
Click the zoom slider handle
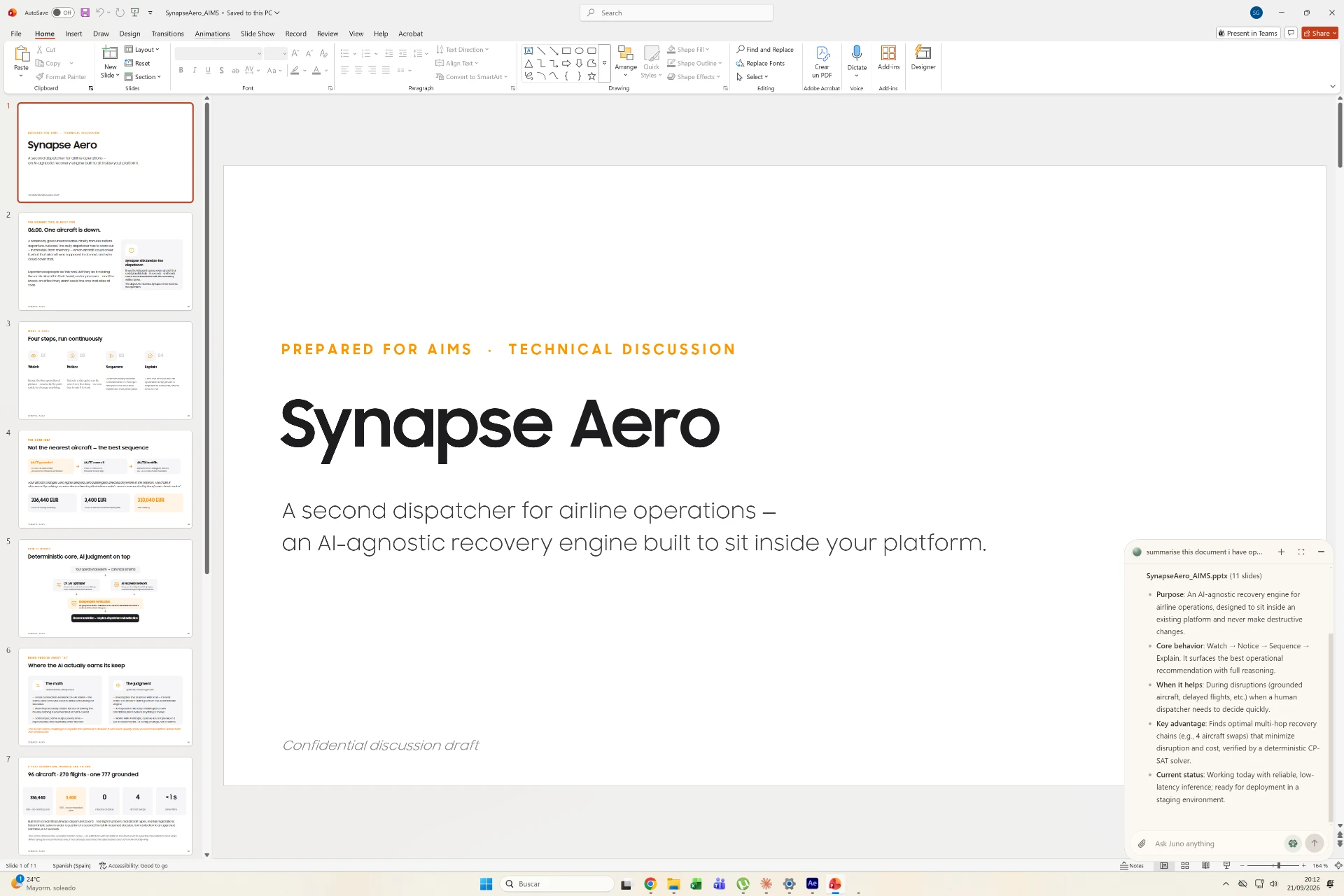tap(1278, 866)
